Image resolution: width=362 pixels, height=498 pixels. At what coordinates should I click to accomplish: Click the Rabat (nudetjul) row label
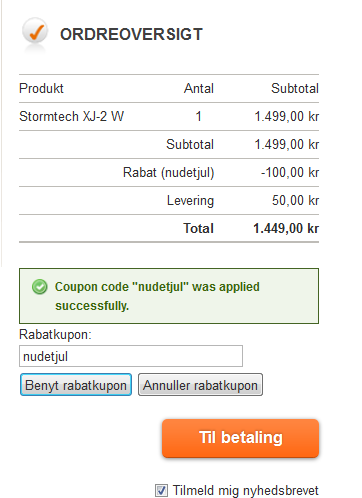[169, 173]
